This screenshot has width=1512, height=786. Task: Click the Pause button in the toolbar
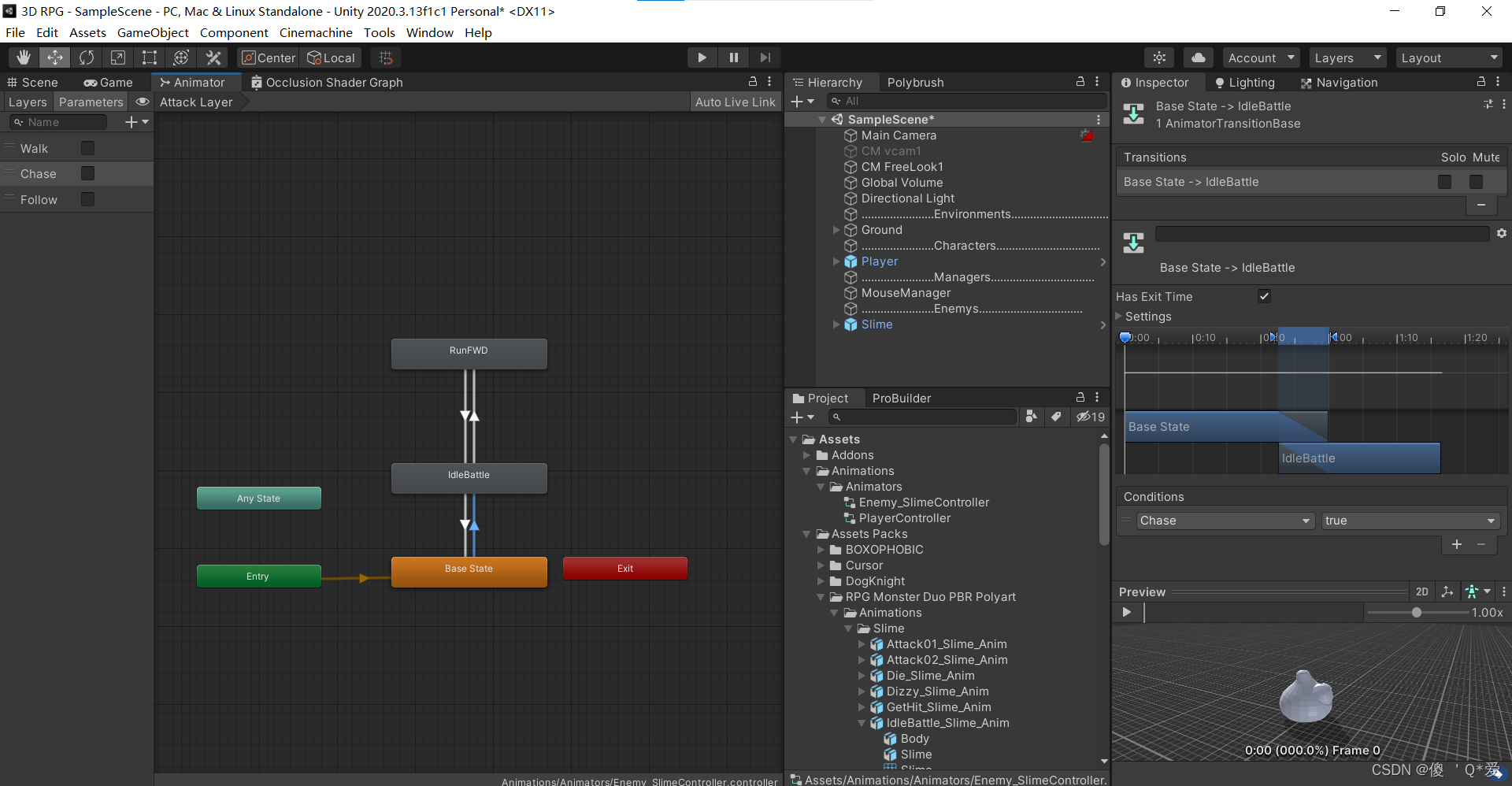point(733,57)
